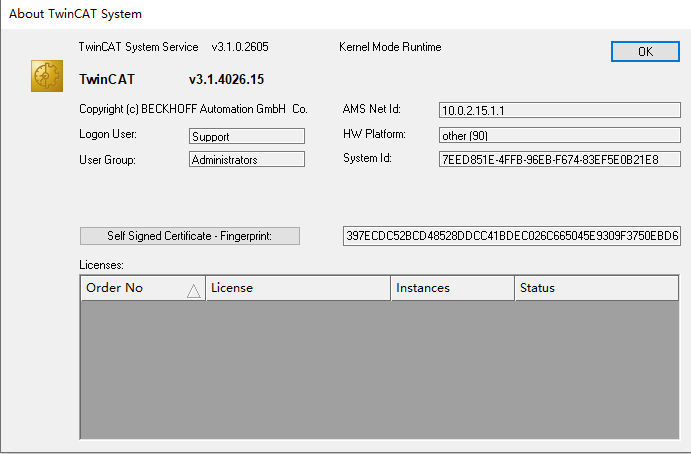Image resolution: width=691 pixels, height=454 pixels.
Task: Click the AMS Net Id: label
Action: click(372, 109)
